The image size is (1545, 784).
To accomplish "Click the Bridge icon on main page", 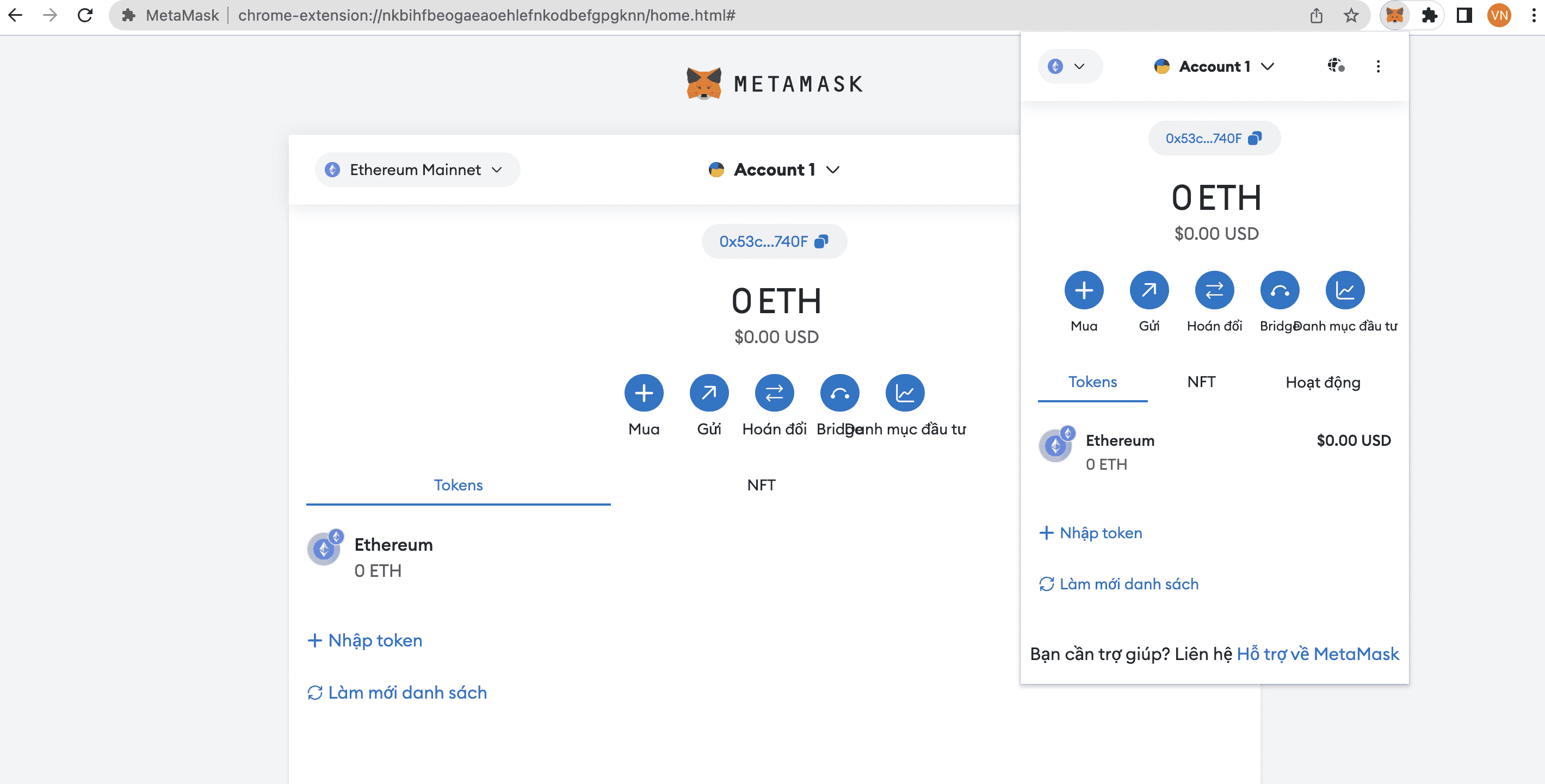I will pyautogui.click(x=839, y=393).
